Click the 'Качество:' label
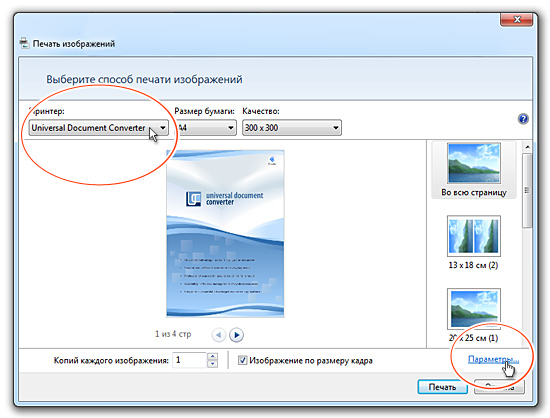Viewport: 550px width, 418px height. [261, 111]
